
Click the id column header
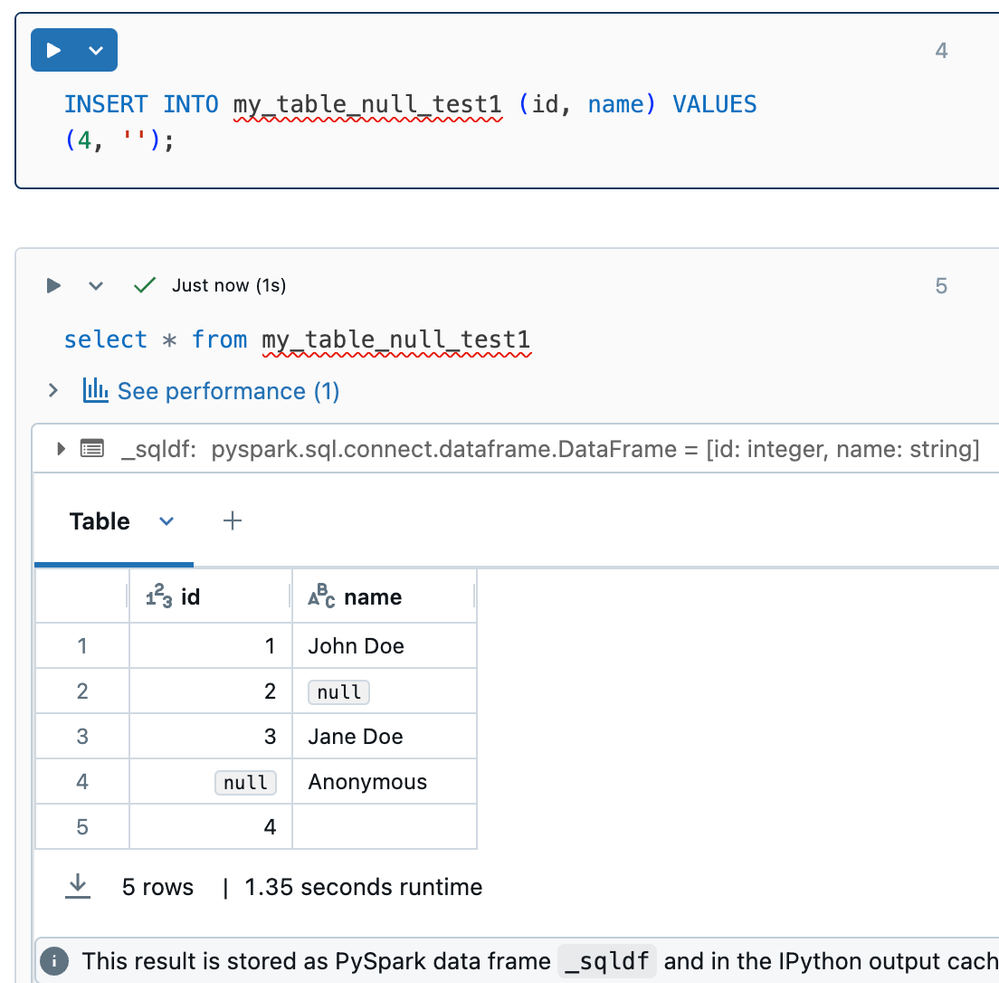[x=190, y=597]
